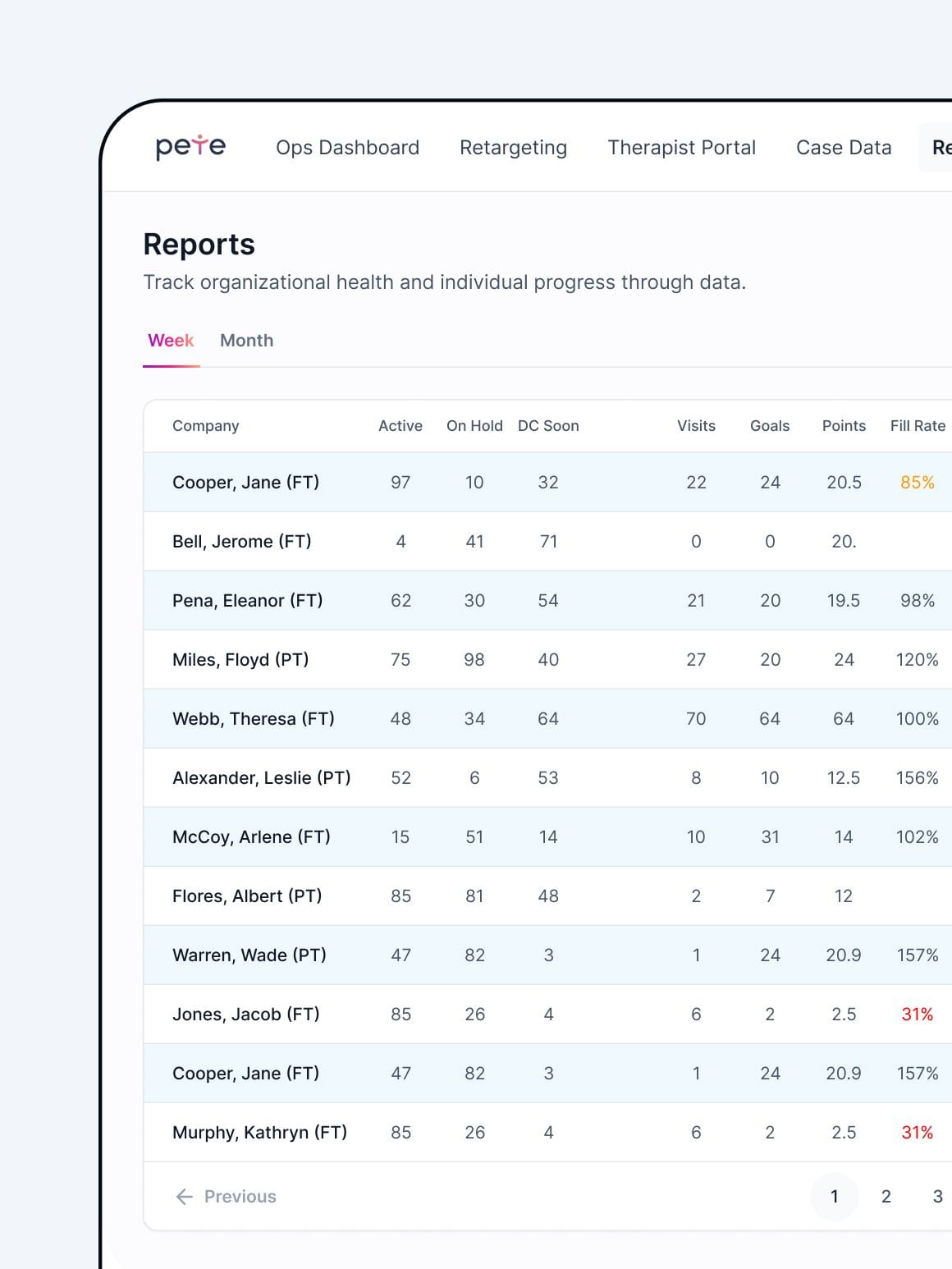Open the Therapist Portal page
952x1269 pixels.
point(681,148)
